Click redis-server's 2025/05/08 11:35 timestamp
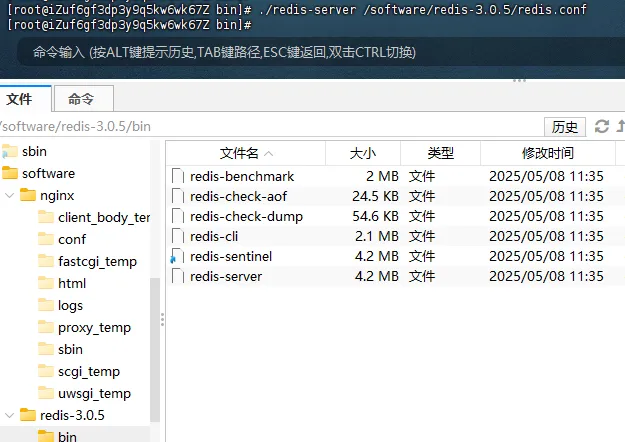This screenshot has width=625, height=442. [546, 276]
